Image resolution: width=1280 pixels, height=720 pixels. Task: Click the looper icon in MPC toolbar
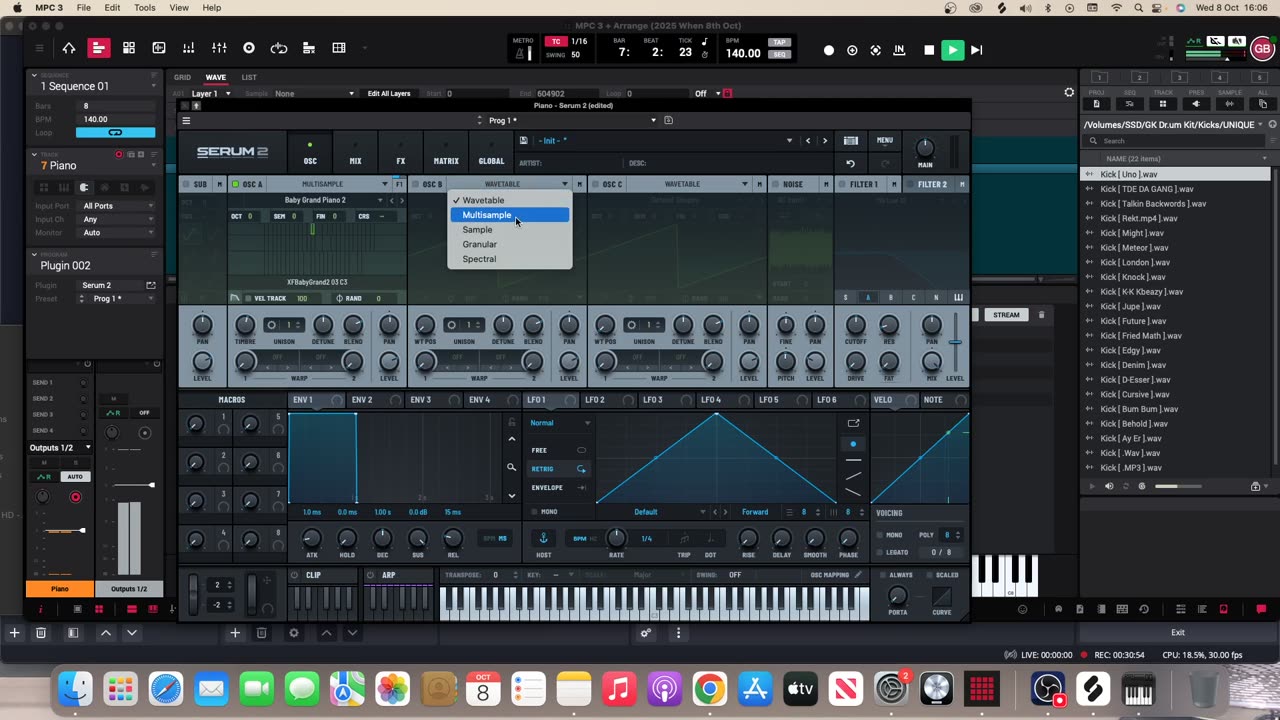point(279,48)
